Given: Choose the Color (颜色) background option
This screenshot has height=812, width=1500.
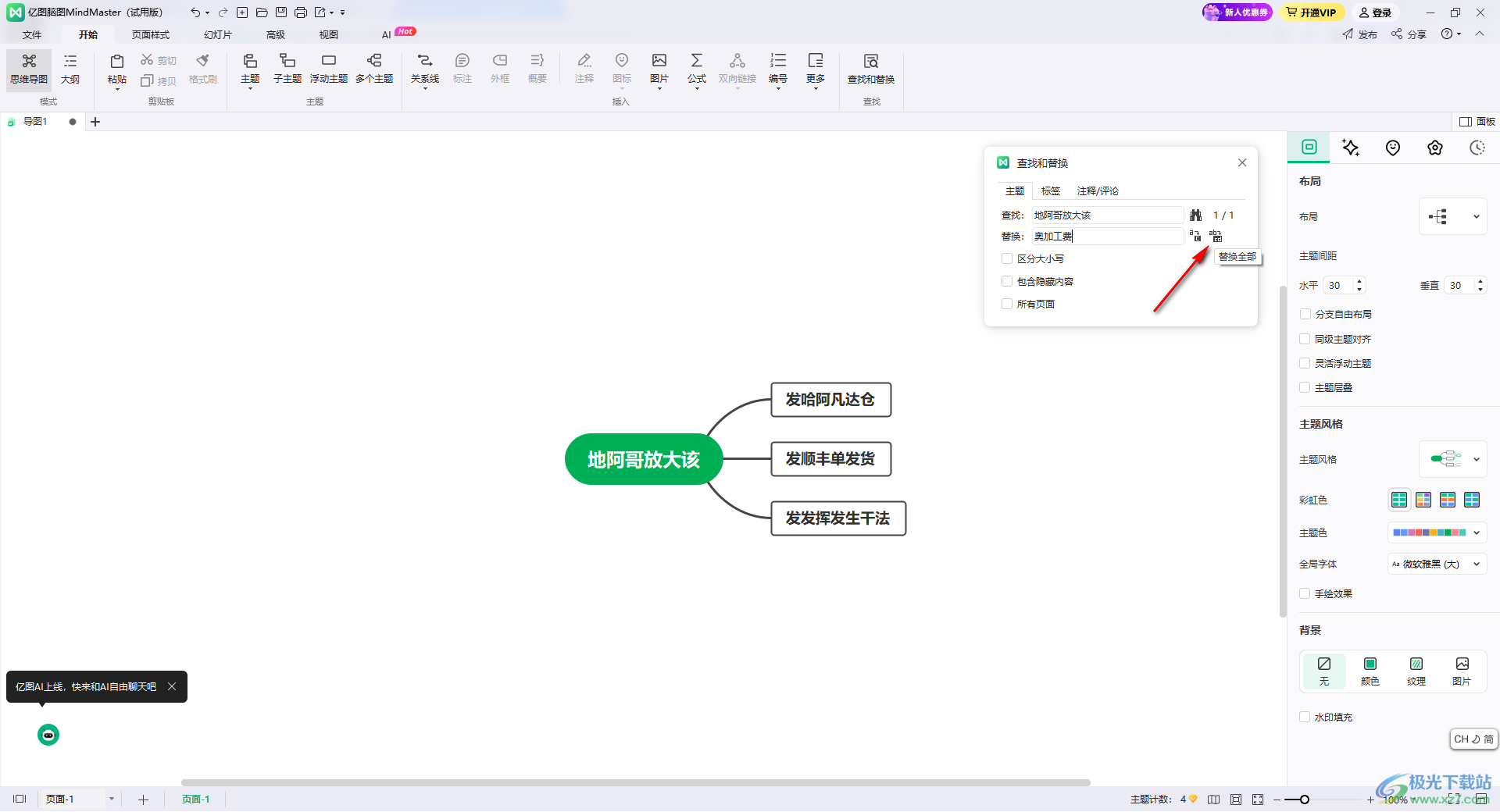Looking at the screenshot, I should [1370, 671].
